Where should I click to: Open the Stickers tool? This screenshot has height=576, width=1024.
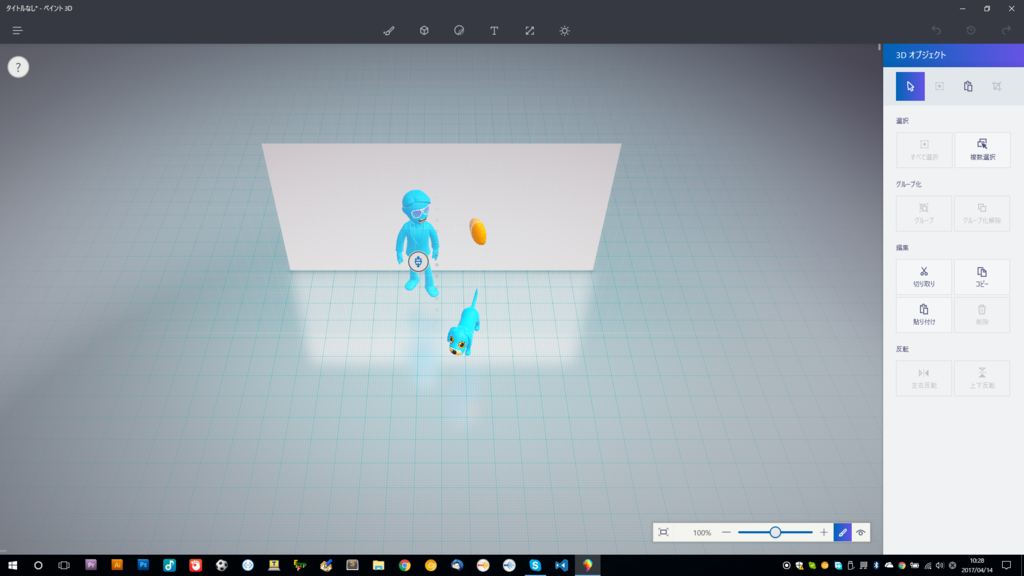click(459, 31)
